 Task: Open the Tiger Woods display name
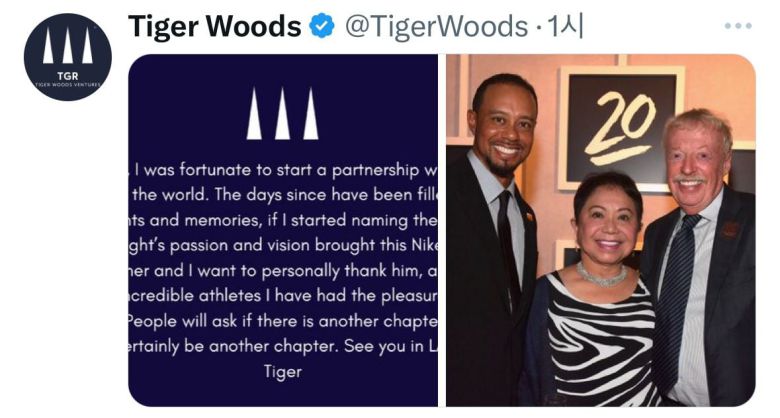click(x=214, y=27)
